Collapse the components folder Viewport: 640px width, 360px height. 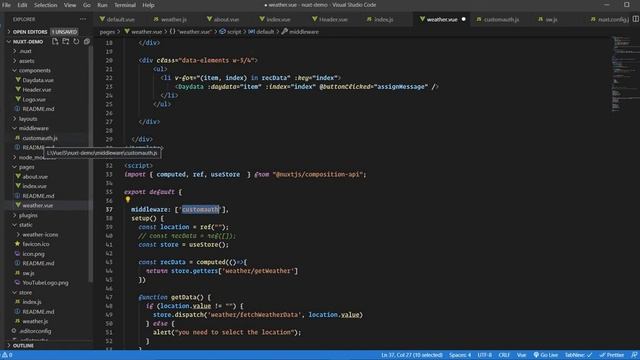click(34, 71)
